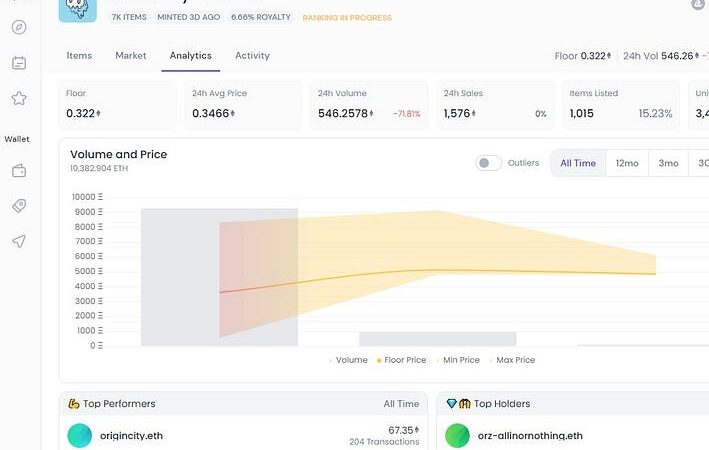Select the All Time range button
Image resolution: width=709 pixels, height=450 pixels.
tap(578, 163)
